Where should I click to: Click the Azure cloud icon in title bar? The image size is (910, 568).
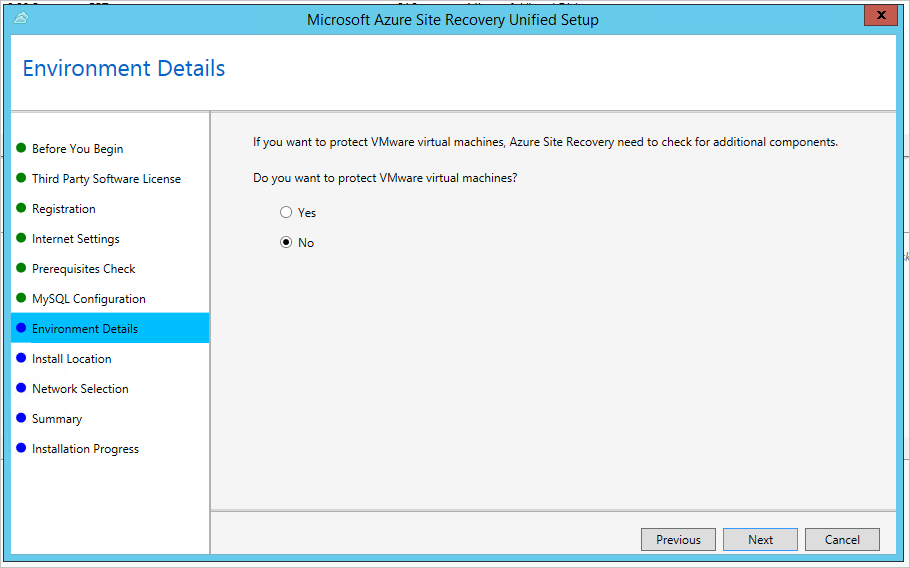[21, 18]
